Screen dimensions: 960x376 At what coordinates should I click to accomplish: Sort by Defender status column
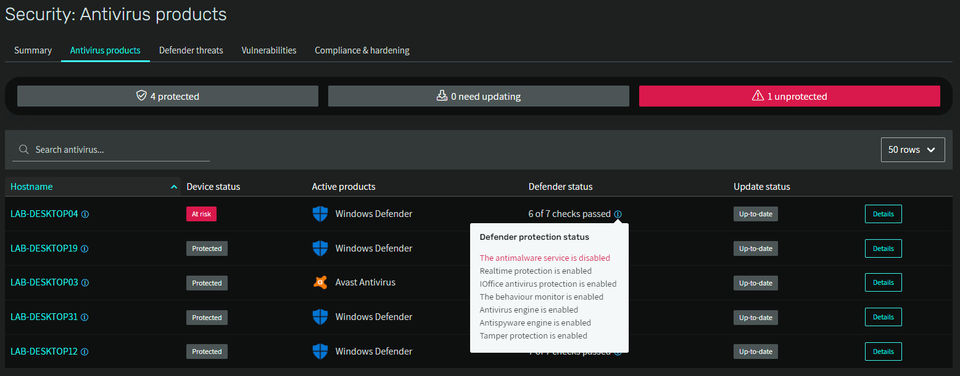[560, 187]
